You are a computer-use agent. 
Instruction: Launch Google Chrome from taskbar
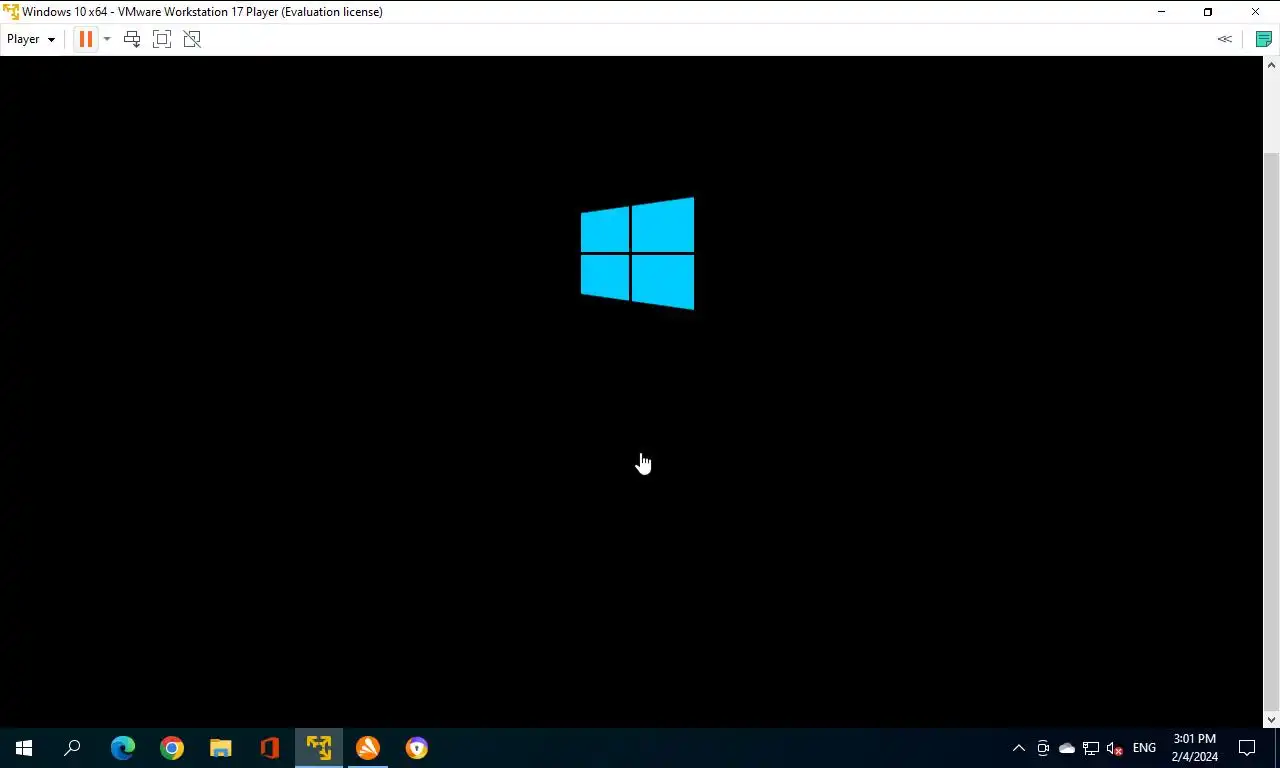point(172,748)
